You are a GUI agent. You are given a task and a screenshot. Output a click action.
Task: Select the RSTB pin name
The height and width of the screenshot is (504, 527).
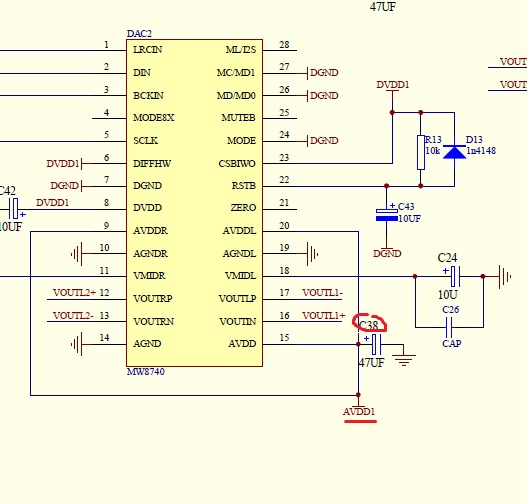(244, 185)
